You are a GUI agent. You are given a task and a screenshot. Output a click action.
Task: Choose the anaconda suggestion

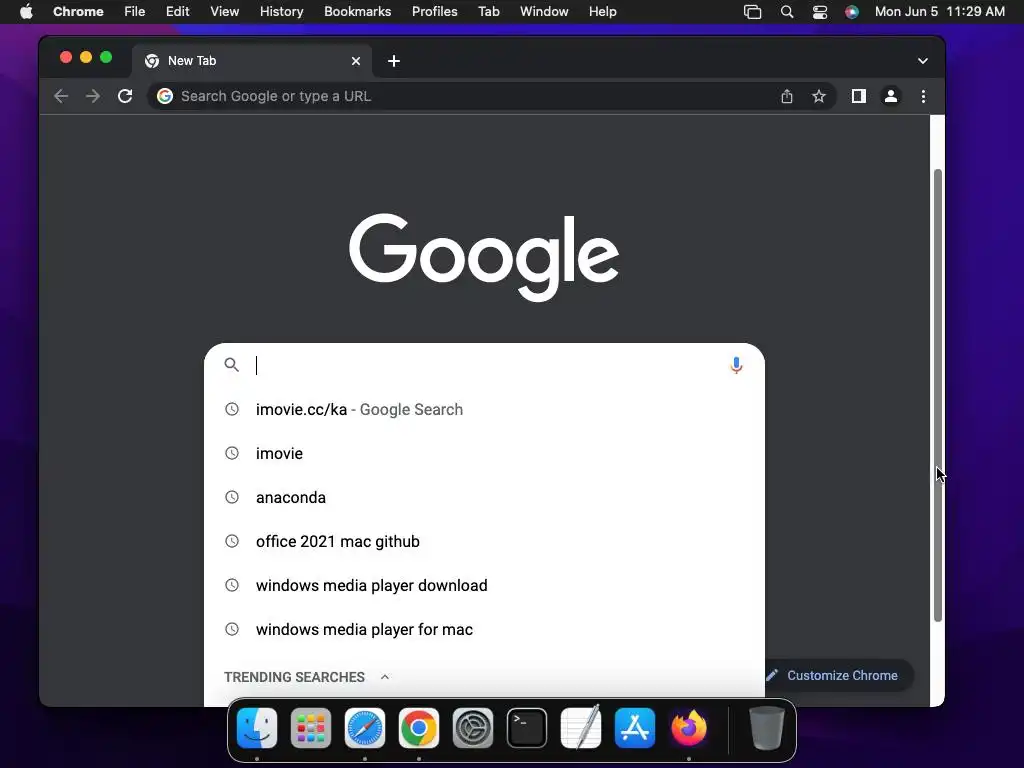[484, 498]
